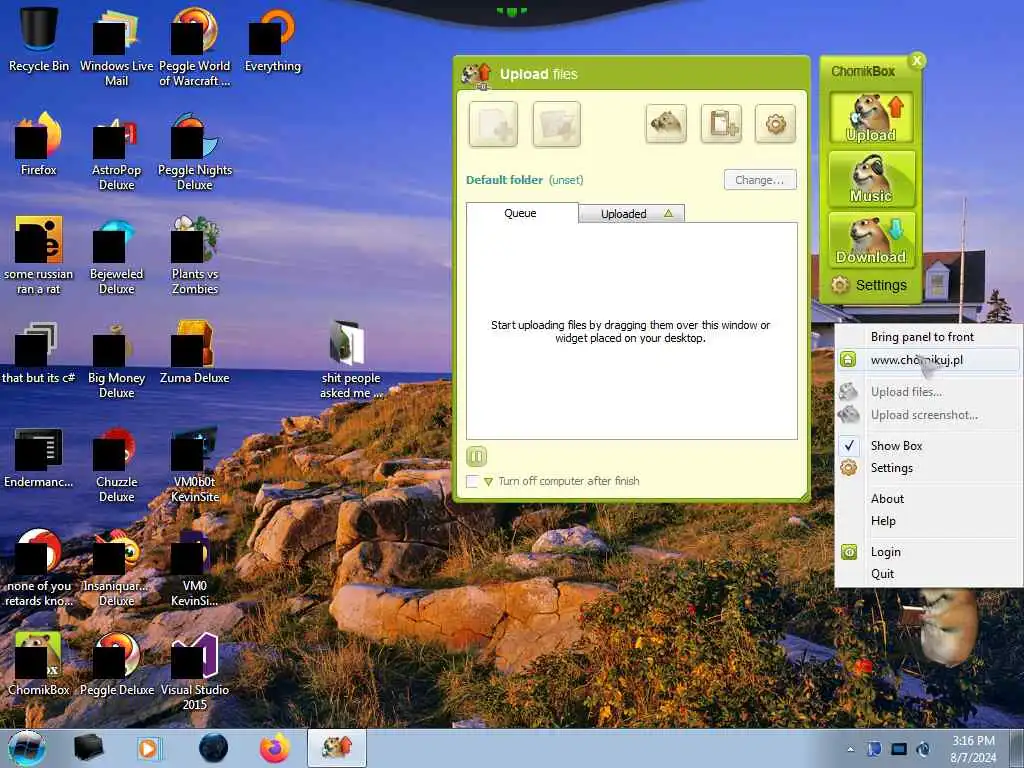Click the hamster icon in upload toolbar
This screenshot has height=768, width=1024.
coord(666,123)
